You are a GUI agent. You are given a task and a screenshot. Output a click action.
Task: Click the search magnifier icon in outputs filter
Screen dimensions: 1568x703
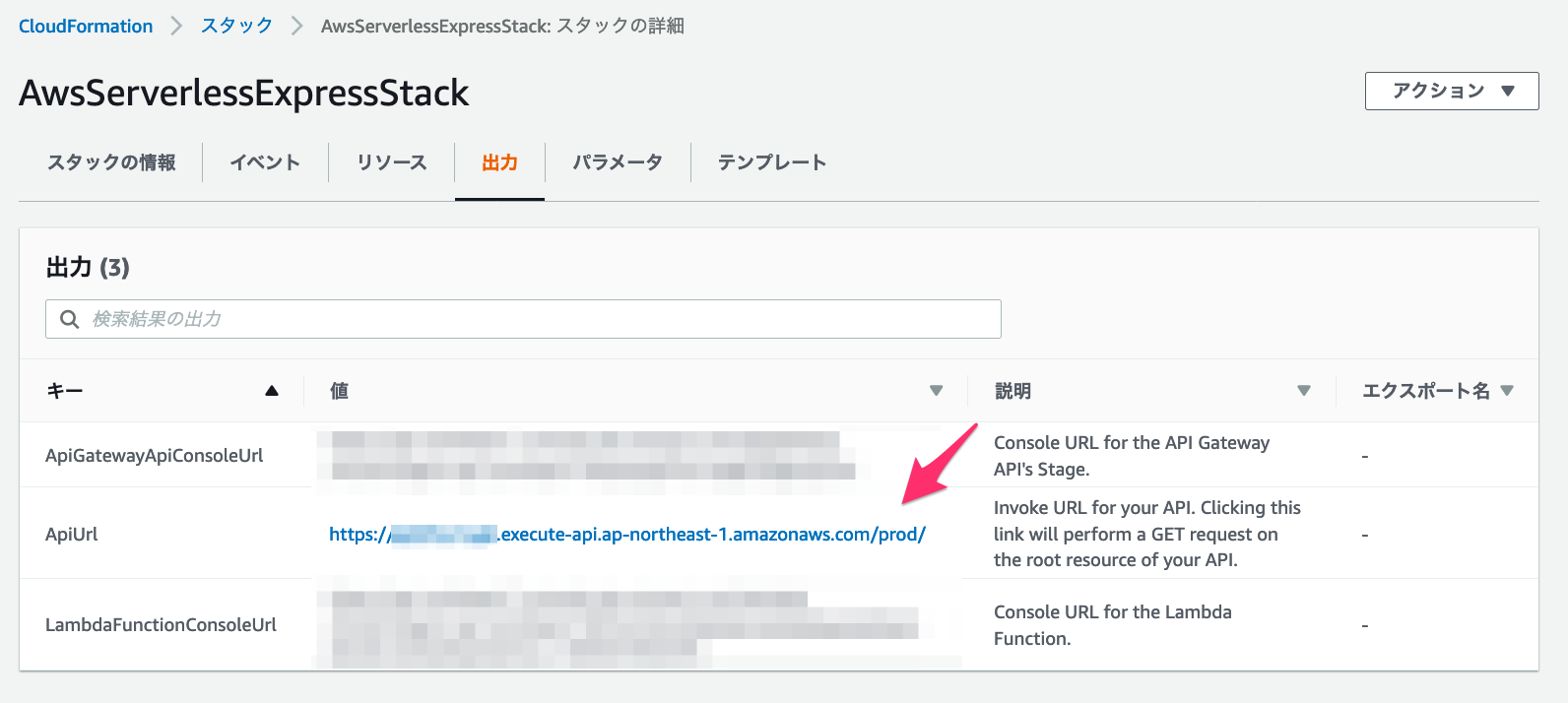(69, 319)
